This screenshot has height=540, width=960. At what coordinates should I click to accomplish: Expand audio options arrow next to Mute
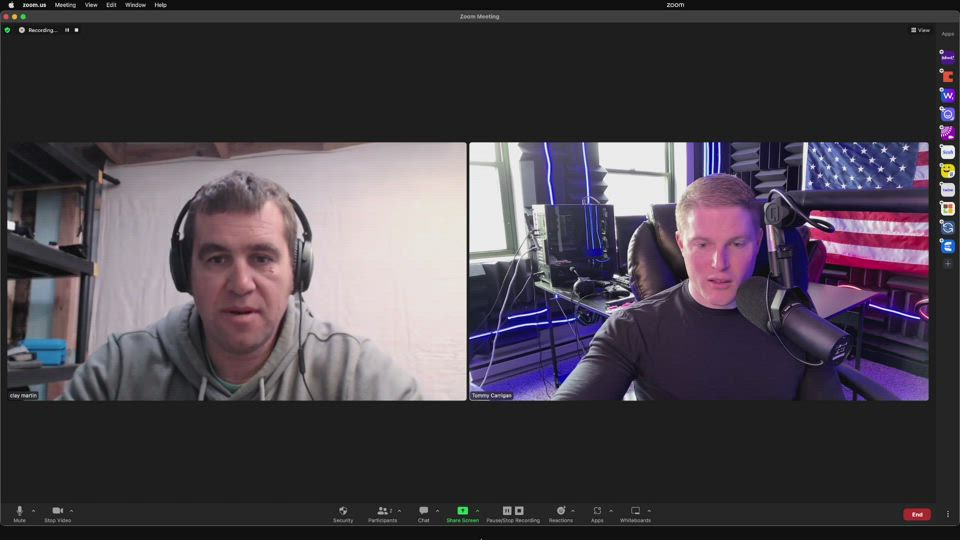33,510
